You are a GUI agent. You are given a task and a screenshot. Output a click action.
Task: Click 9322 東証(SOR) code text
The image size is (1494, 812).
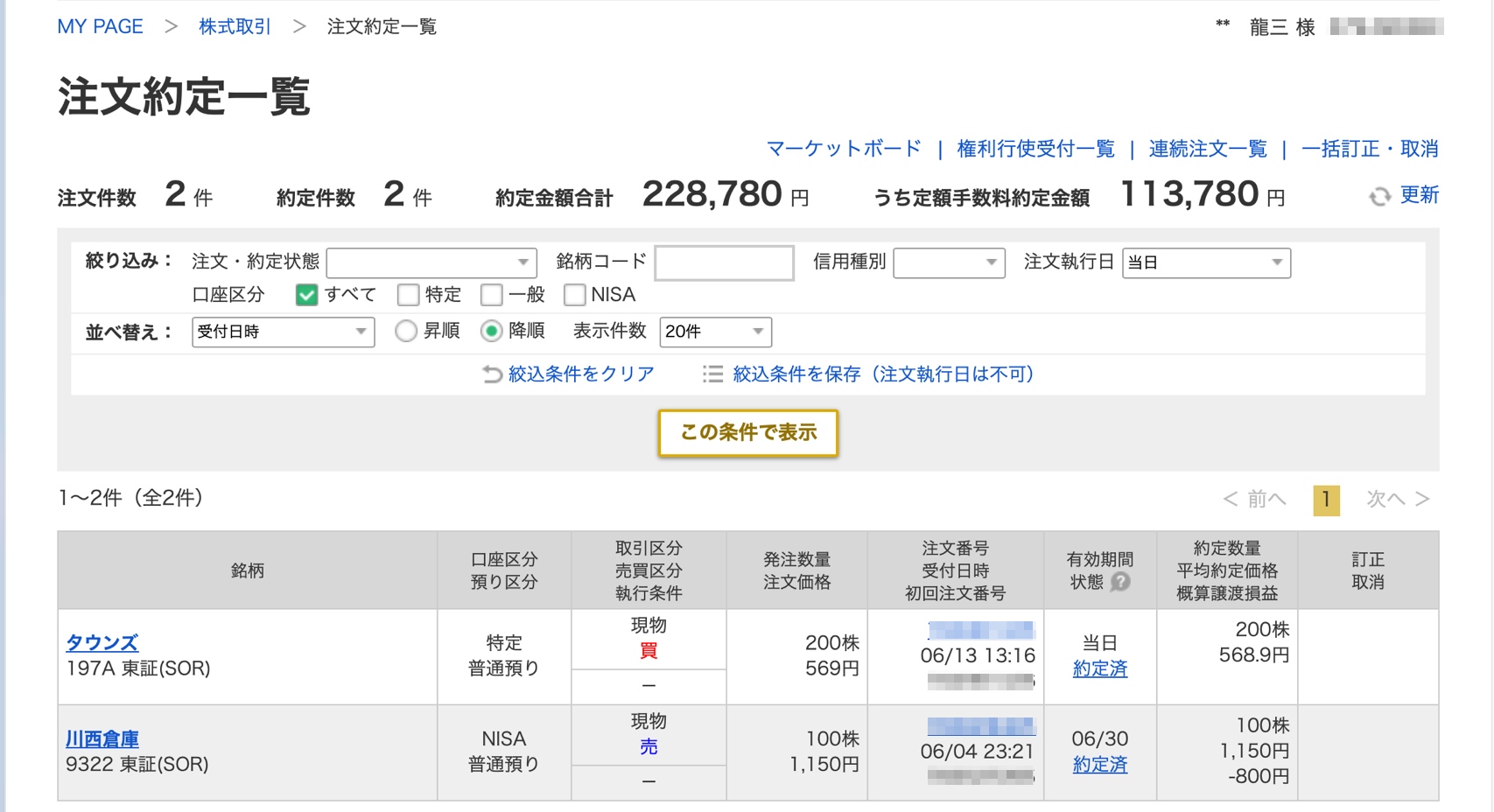[137, 764]
